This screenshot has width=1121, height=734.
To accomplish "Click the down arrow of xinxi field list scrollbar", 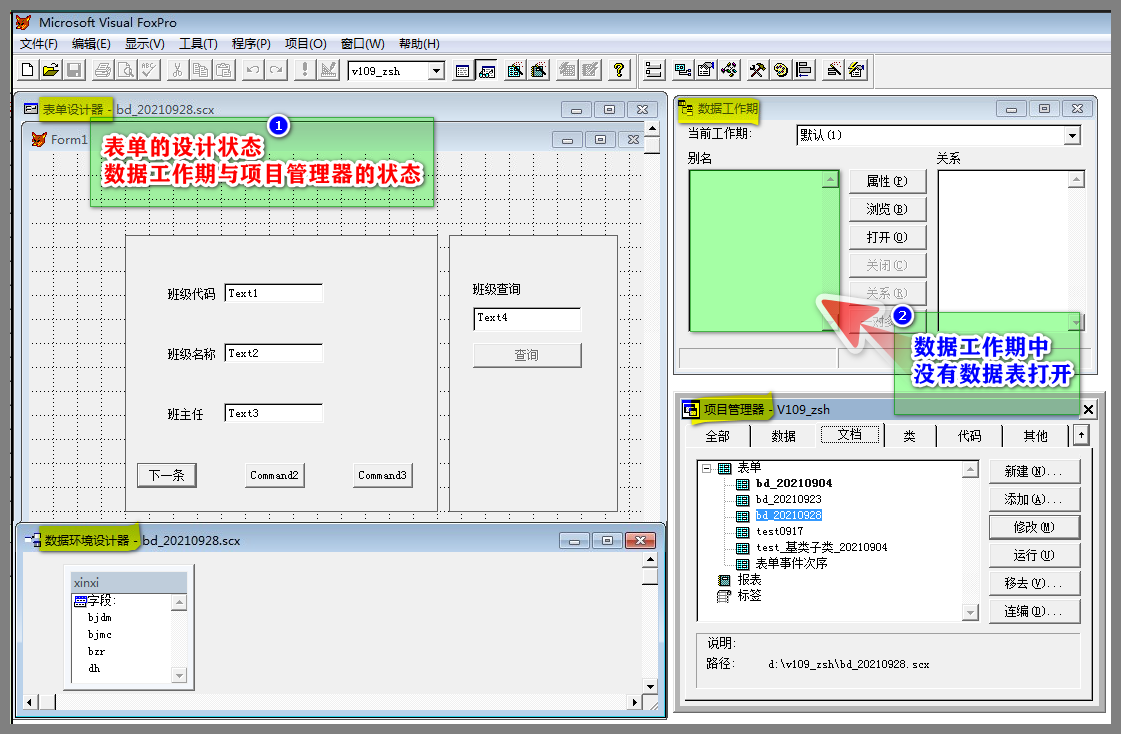I will click(x=179, y=675).
